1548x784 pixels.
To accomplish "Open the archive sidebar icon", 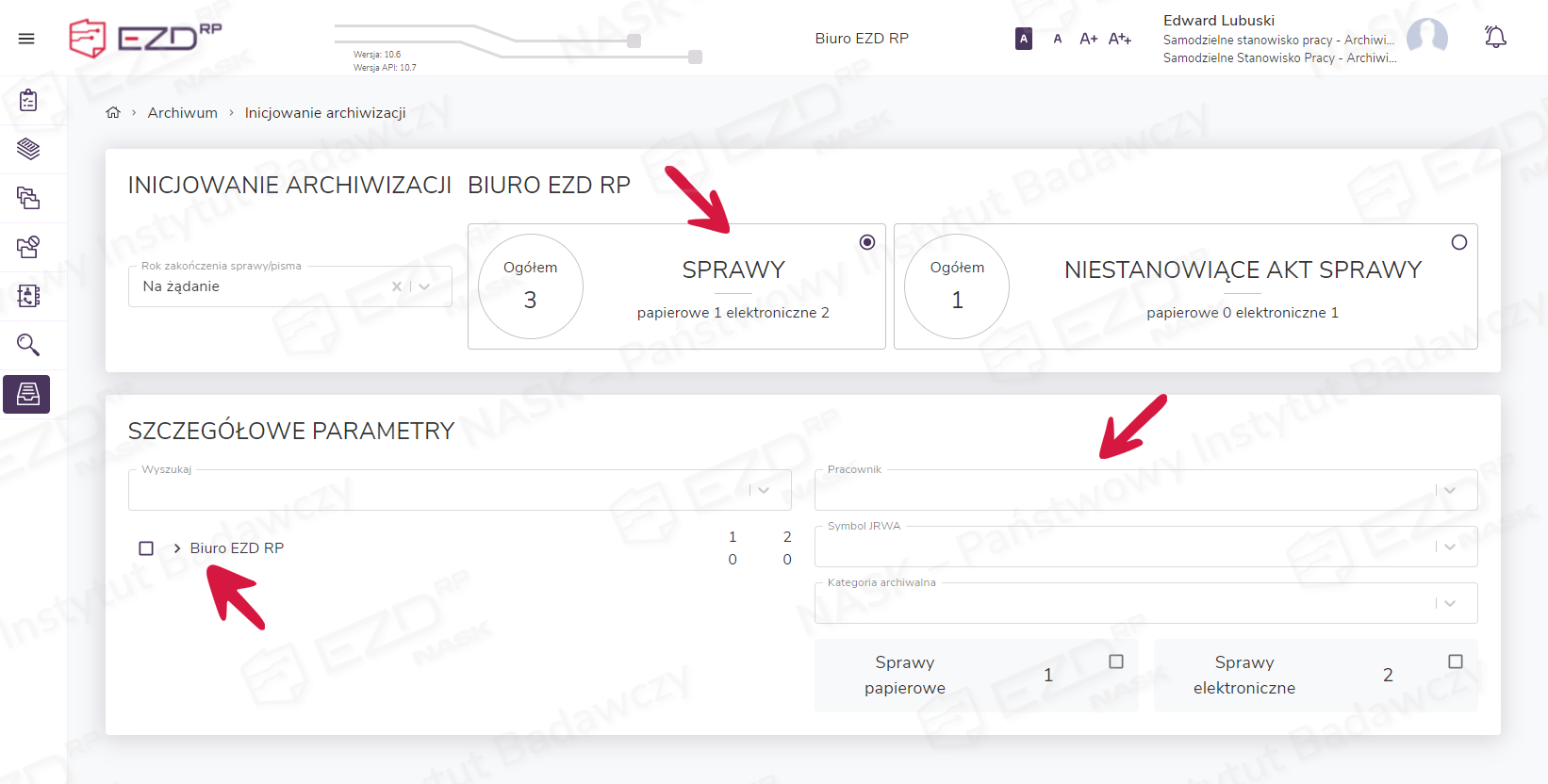I will point(27,394).
